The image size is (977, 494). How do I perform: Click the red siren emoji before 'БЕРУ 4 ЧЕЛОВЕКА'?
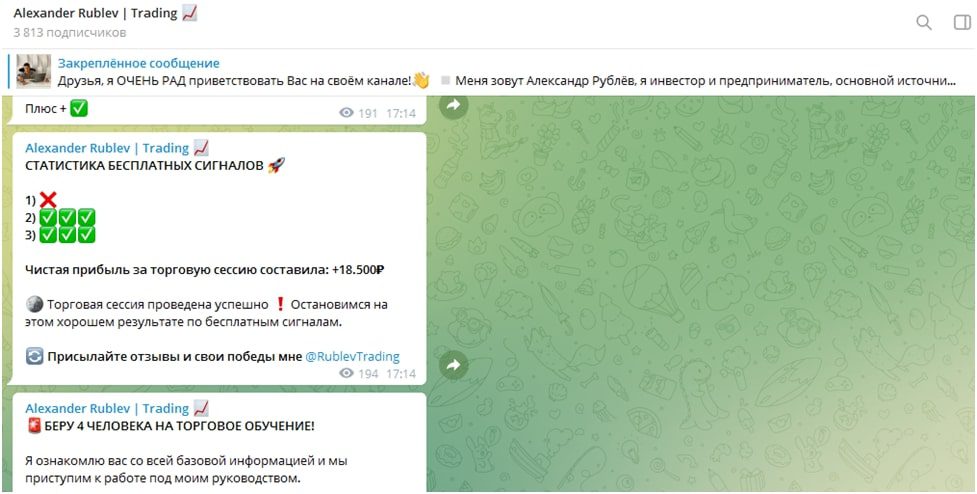(34, 427)
